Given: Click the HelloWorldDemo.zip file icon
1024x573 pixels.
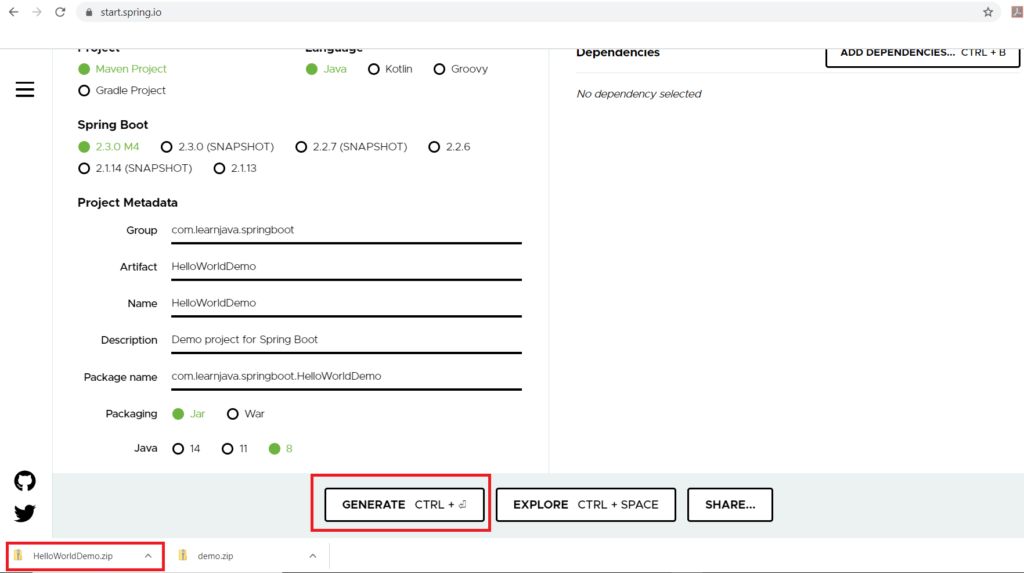Looking at the screenshot, I should pos(18,555).
